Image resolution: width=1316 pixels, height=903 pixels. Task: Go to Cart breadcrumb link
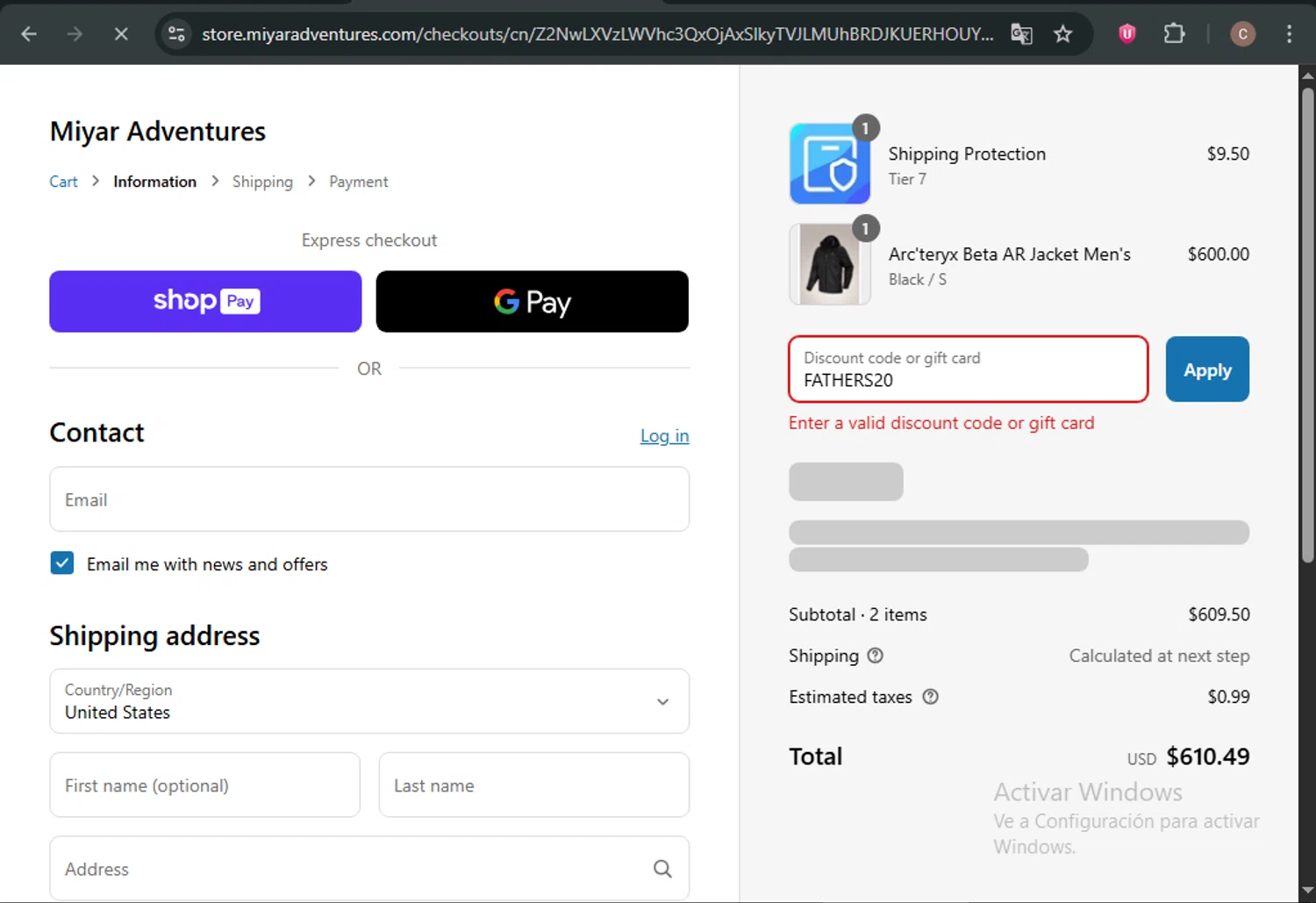tap(63, 182)
